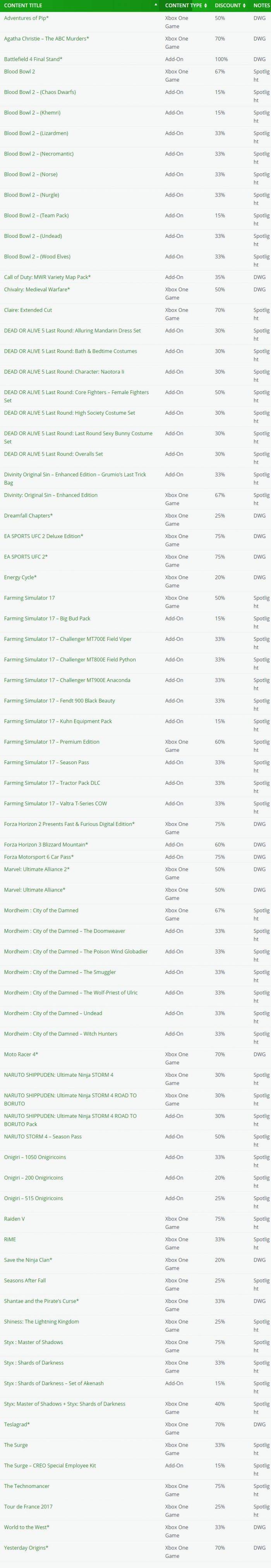Open Farming Simulator 17 – Season Pass
The image size is (271, 1568).
coord(46,762)
